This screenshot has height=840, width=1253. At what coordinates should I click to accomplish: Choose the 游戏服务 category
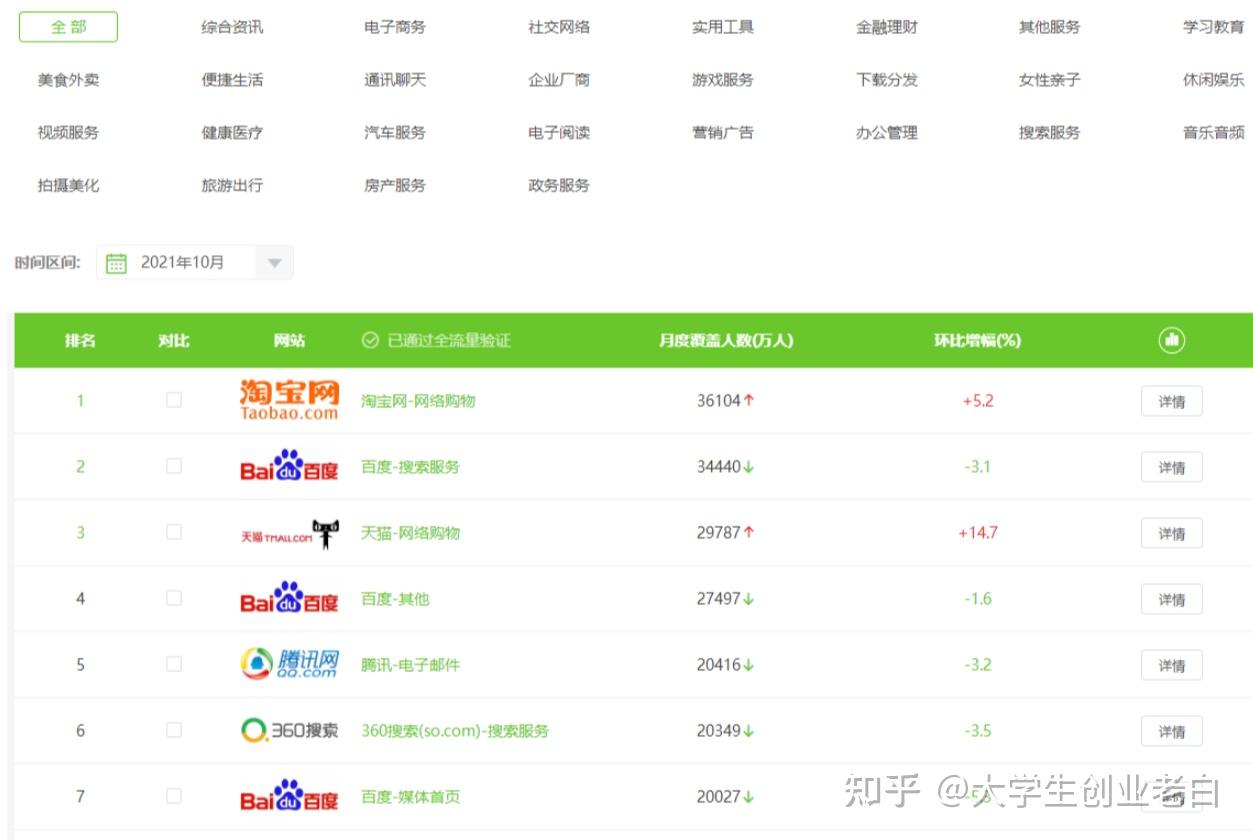tap(722, 80)
